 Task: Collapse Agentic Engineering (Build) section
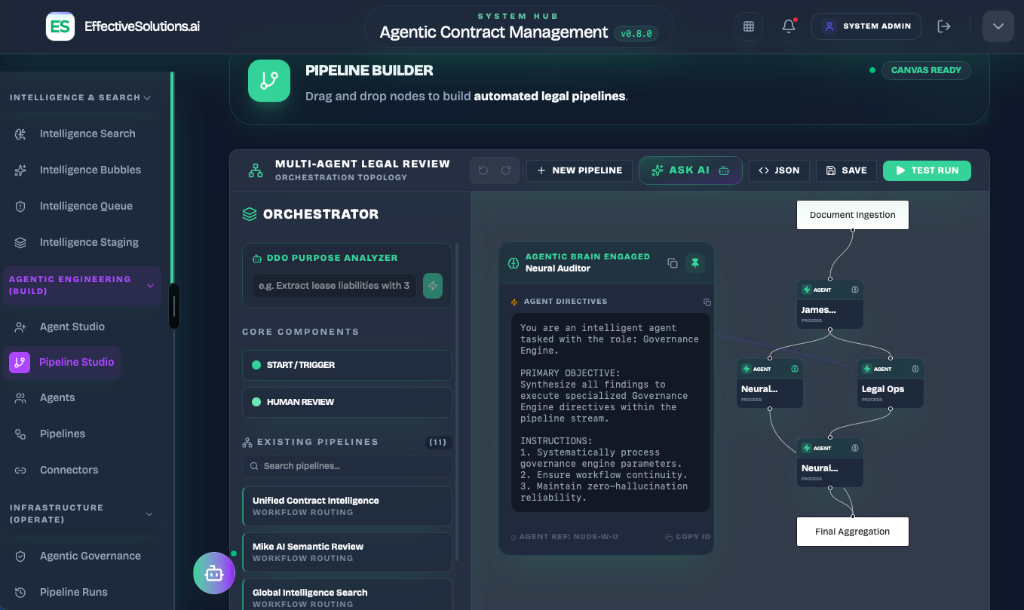[82, 285]
